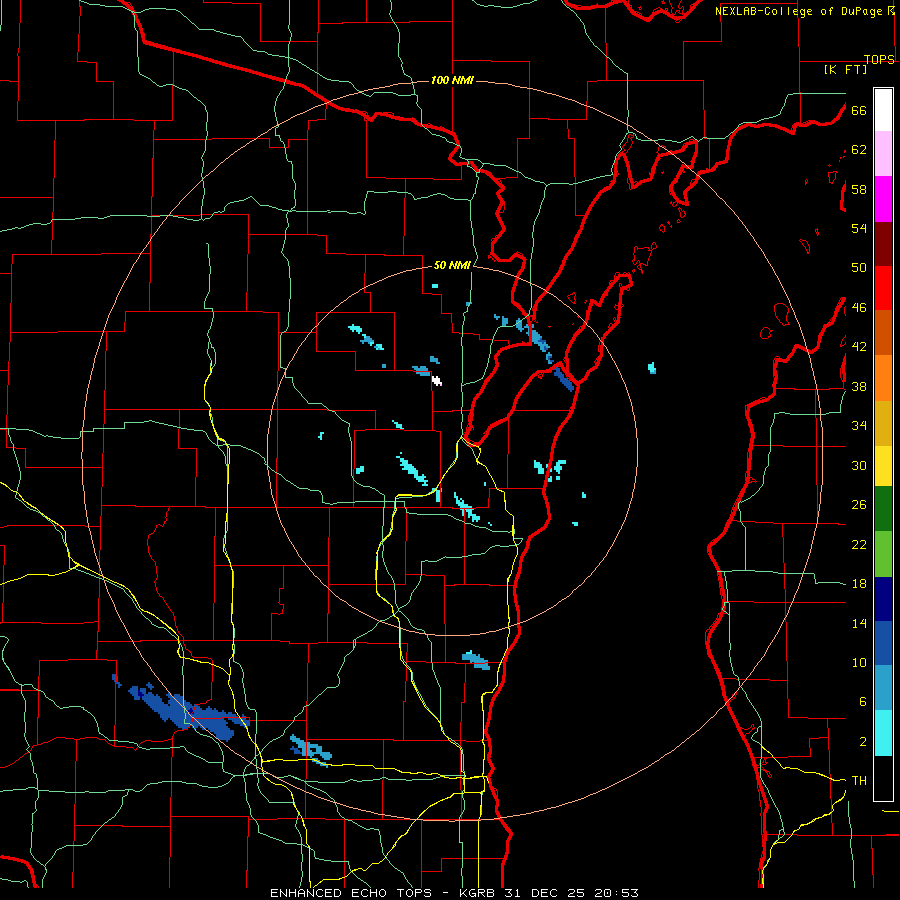
Task: Click the isolated cyan echo over Lake Michigan
Action: click(652, 368)
